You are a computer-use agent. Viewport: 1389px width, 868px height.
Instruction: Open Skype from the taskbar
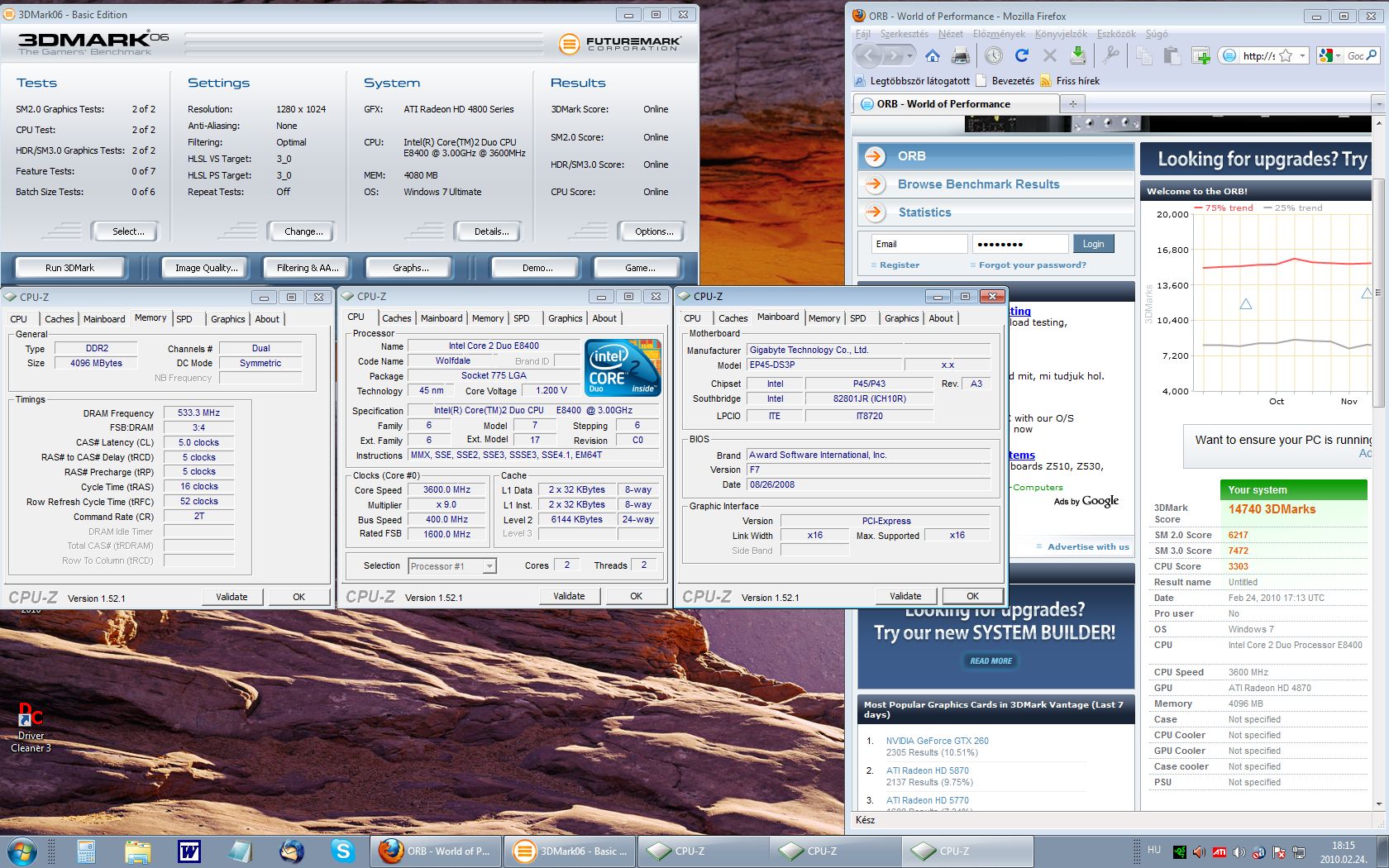(342, 851)
